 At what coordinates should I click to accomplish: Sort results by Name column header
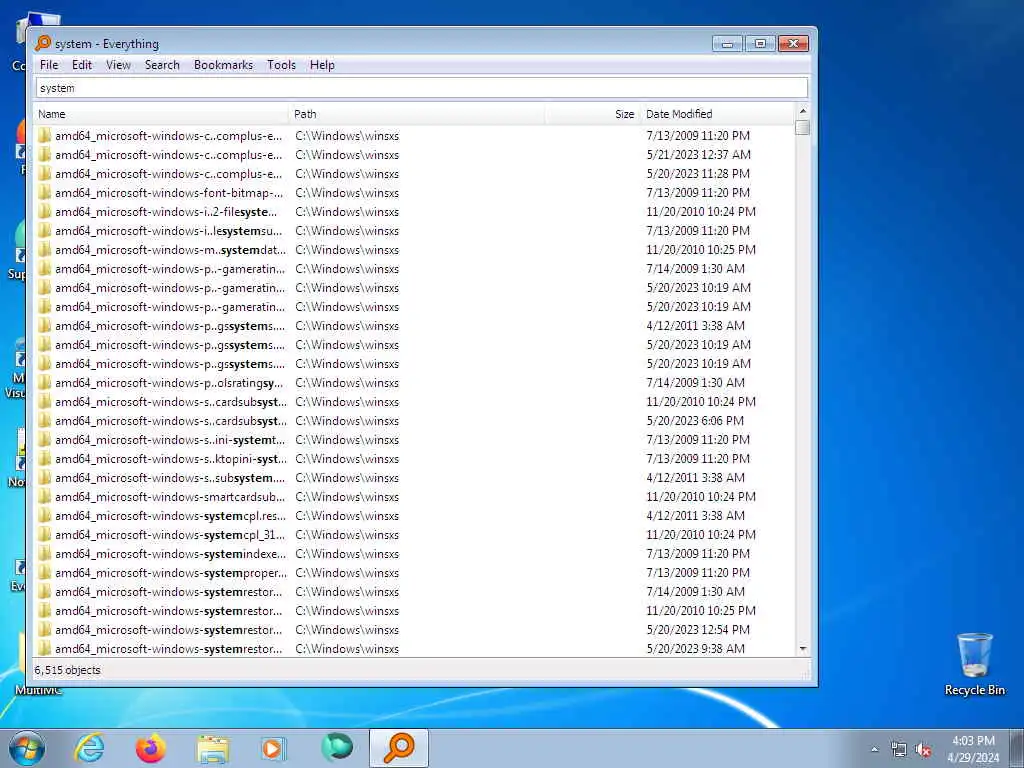[x=161, y=114]
